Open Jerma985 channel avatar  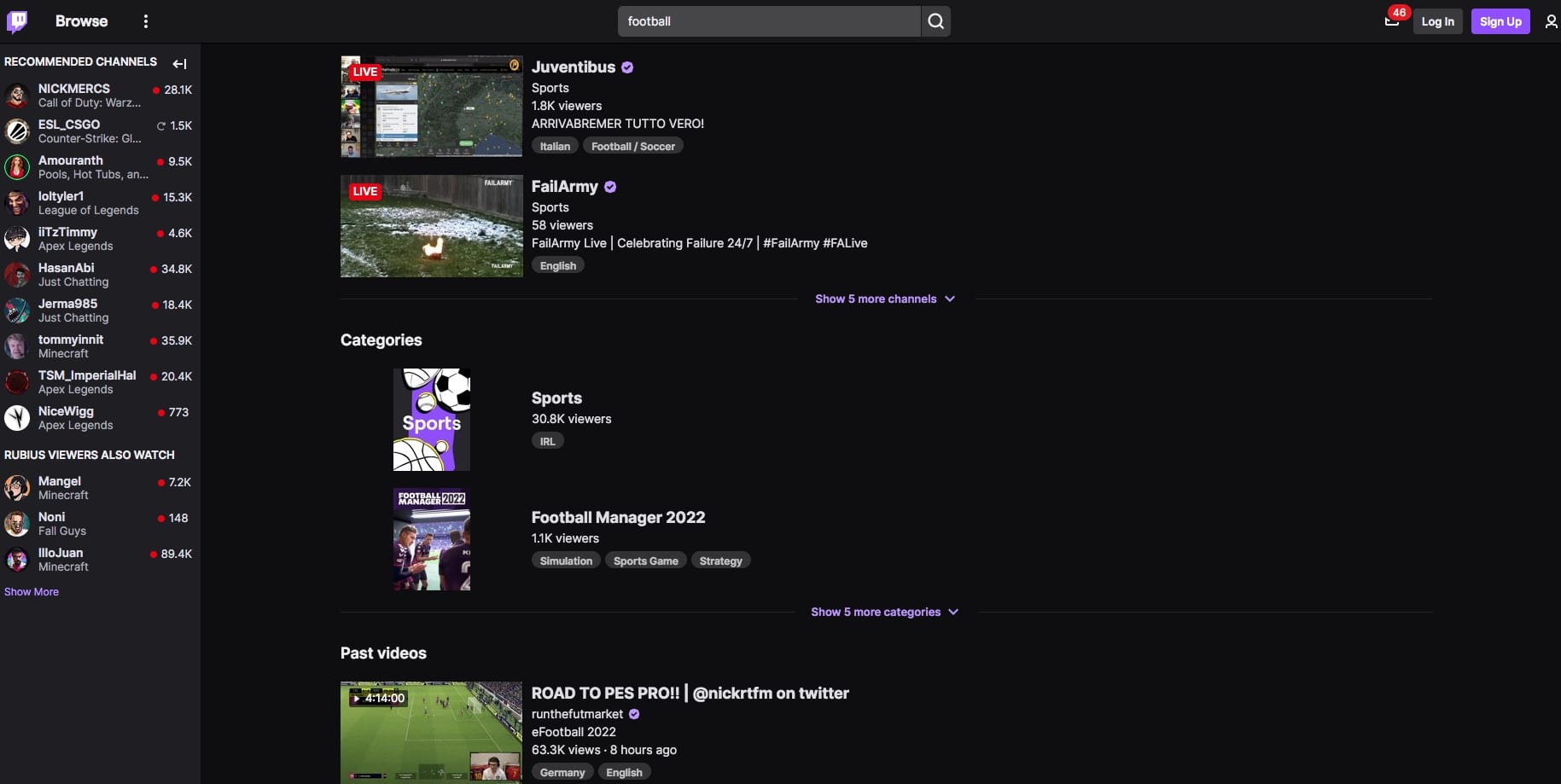(17, 311)
